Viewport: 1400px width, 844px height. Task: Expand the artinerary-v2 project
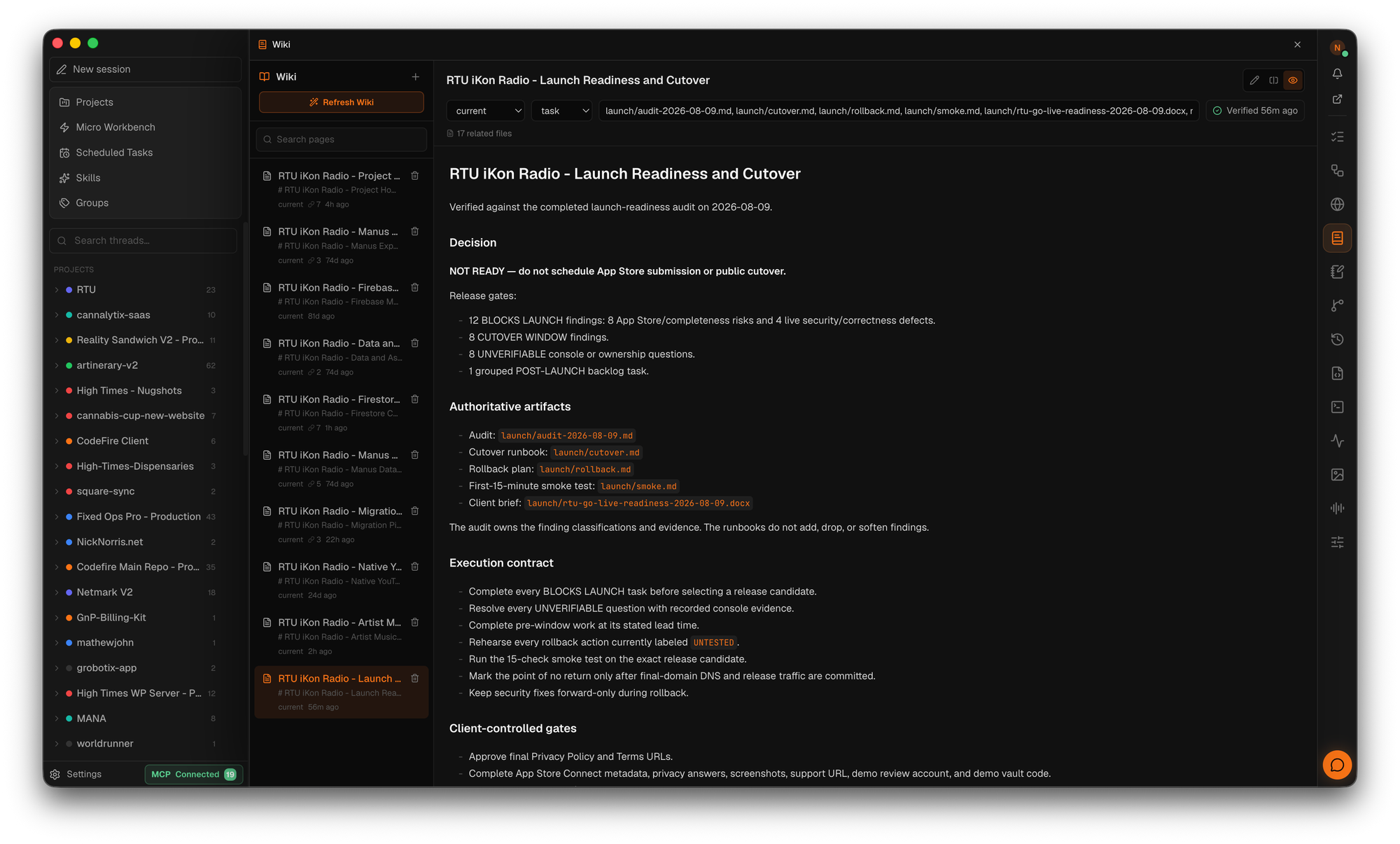pyautogui.click(x=57, y=366)
